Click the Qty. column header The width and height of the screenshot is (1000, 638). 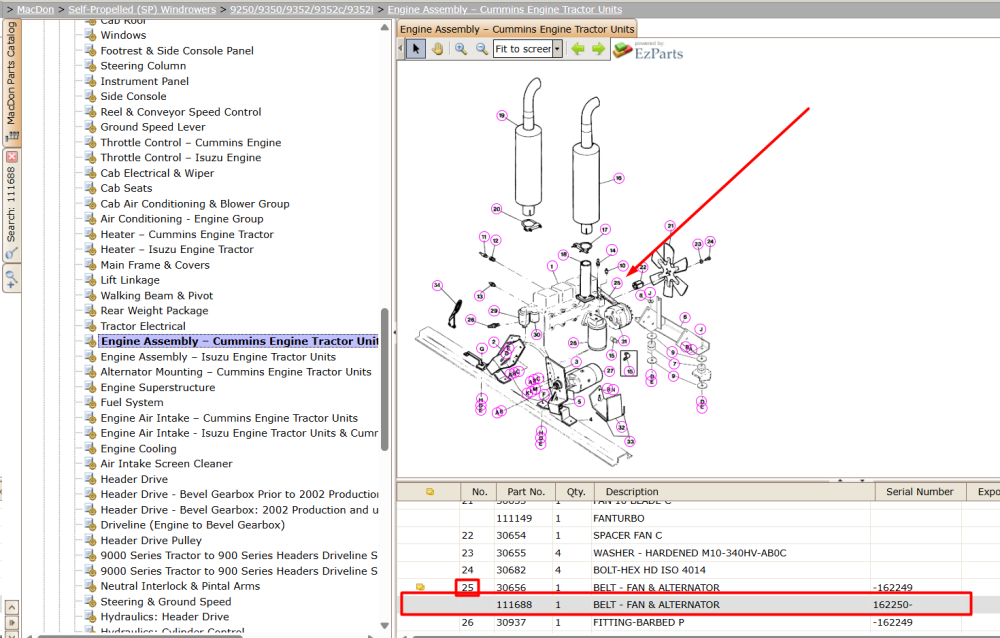[575, 492]
